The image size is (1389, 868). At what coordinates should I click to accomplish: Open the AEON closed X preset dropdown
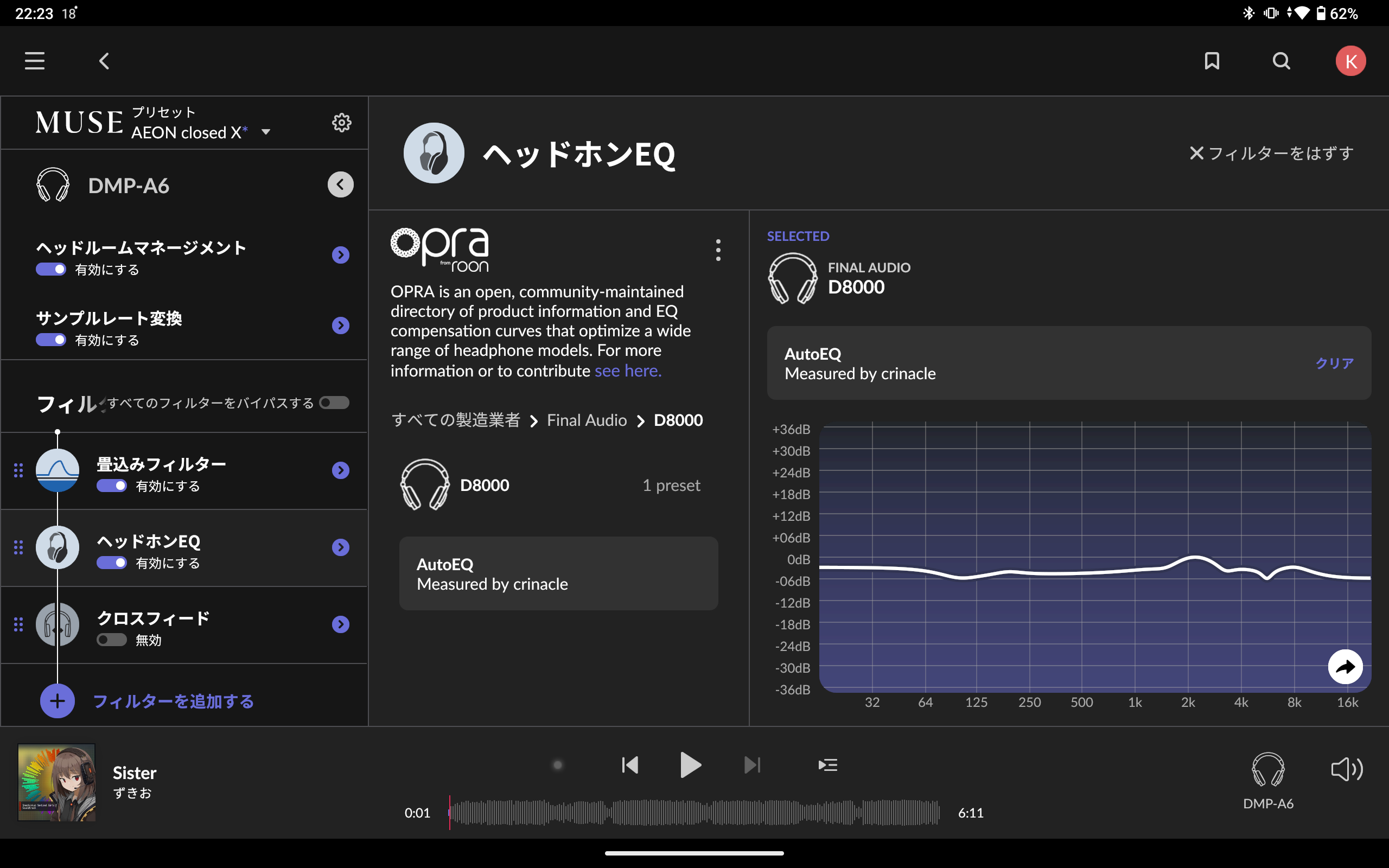tap(201, 132)
